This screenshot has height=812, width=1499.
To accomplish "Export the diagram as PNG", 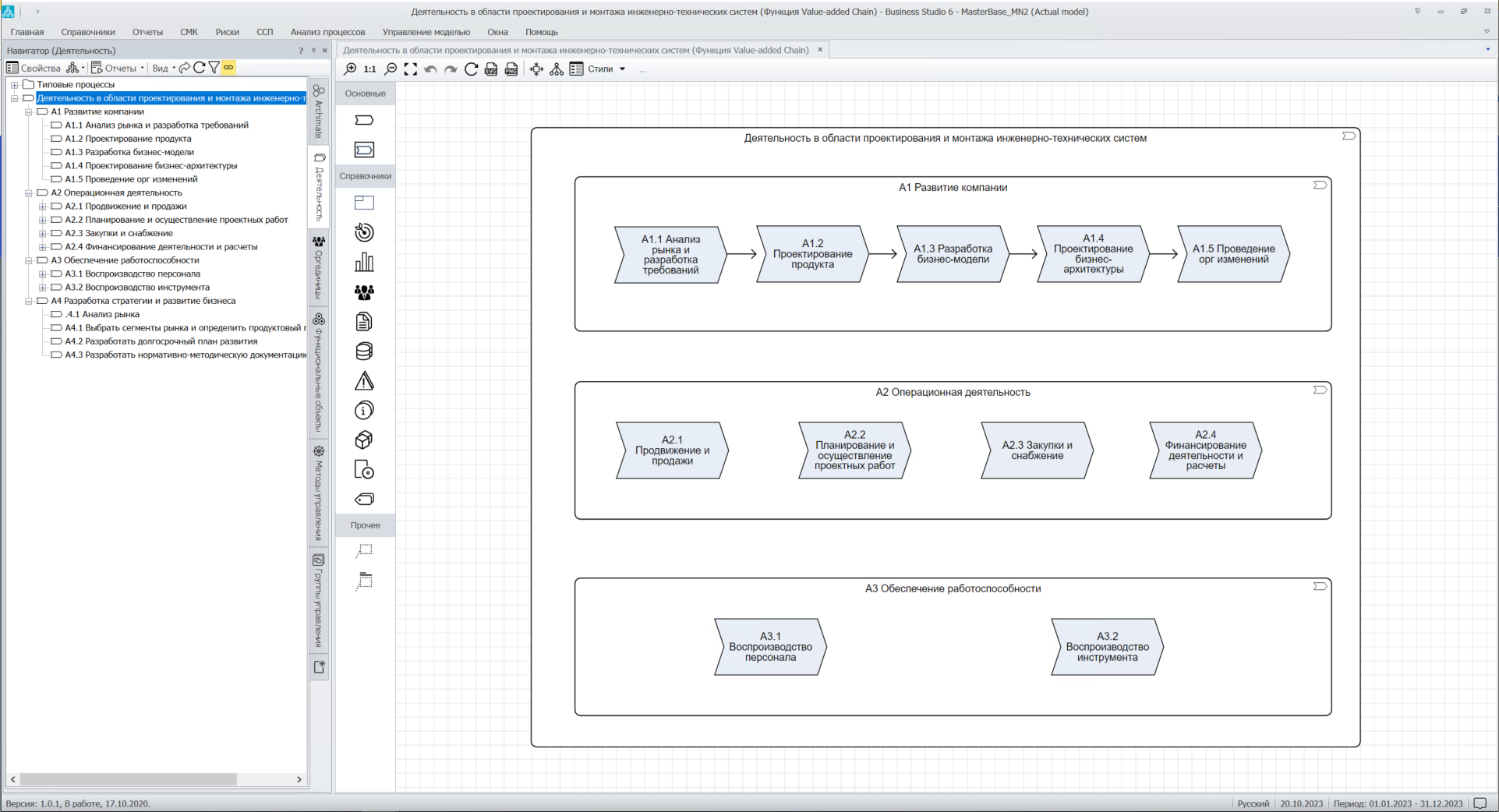I will [x=511, y=69].
